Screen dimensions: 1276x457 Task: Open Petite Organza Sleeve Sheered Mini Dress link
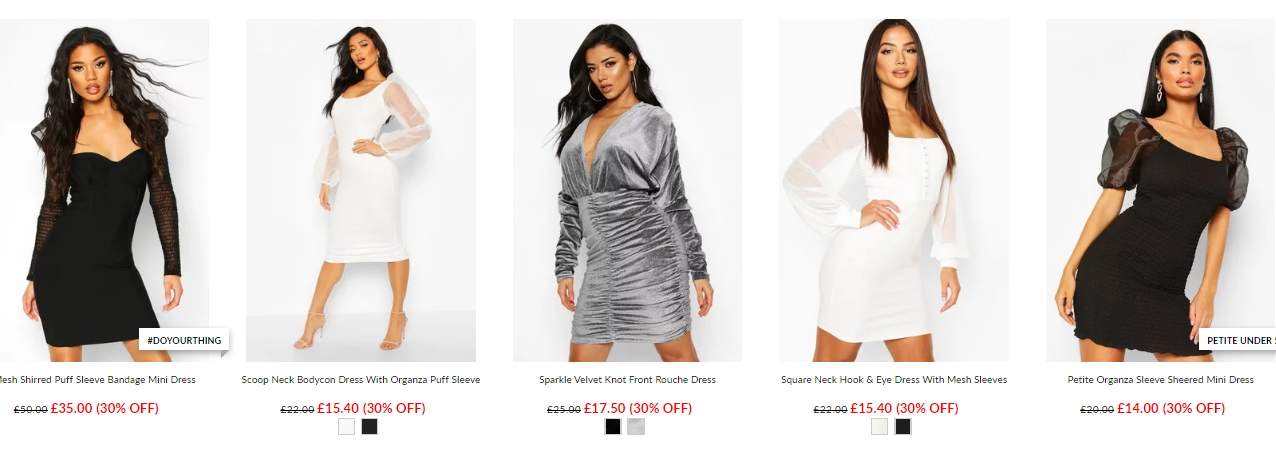(1160, 380)
